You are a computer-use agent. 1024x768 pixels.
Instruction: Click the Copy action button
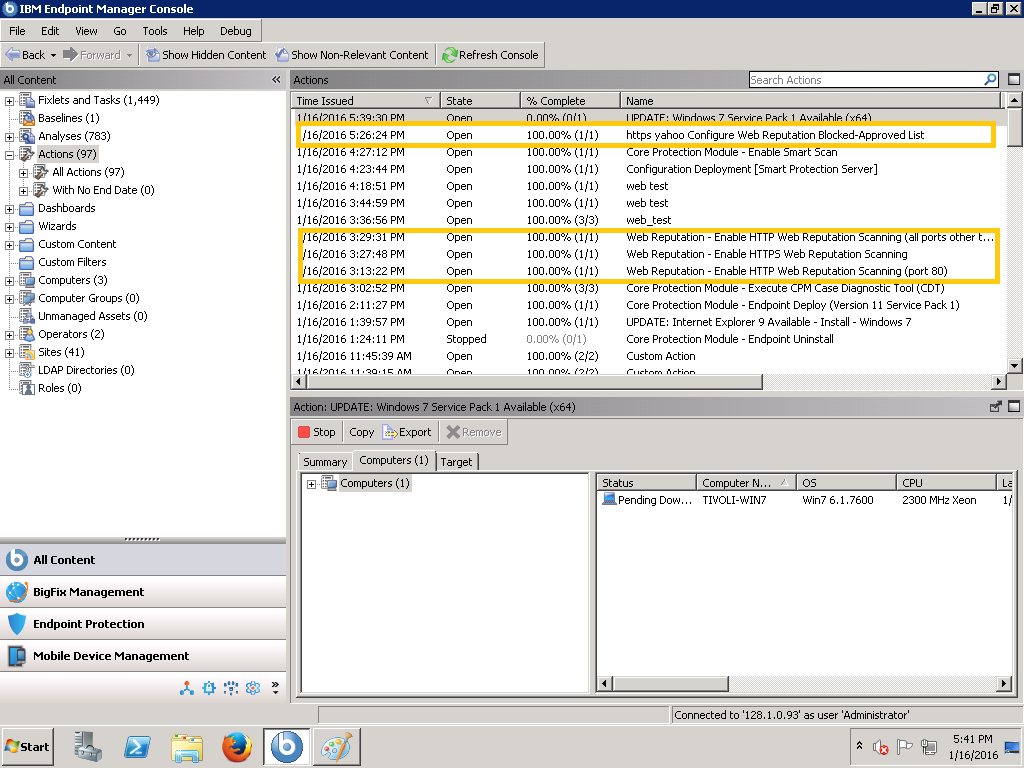pyautogui.click(x=361, y=432)
